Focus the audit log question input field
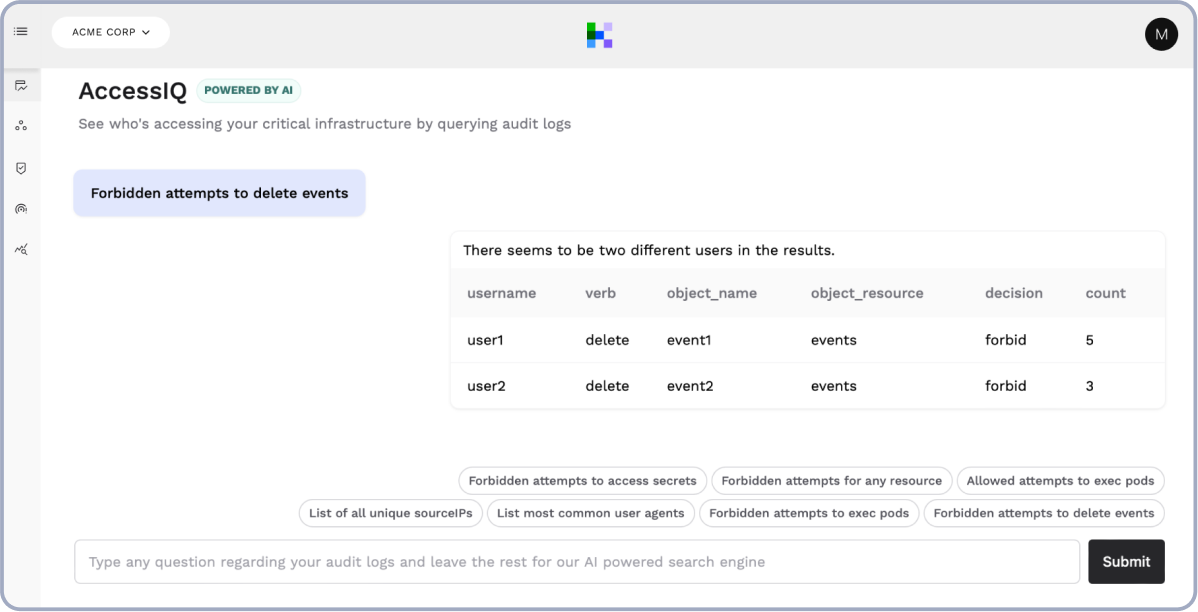Image resolution: width=1198 pixels, height=612 pixels. tap(576, 562)
